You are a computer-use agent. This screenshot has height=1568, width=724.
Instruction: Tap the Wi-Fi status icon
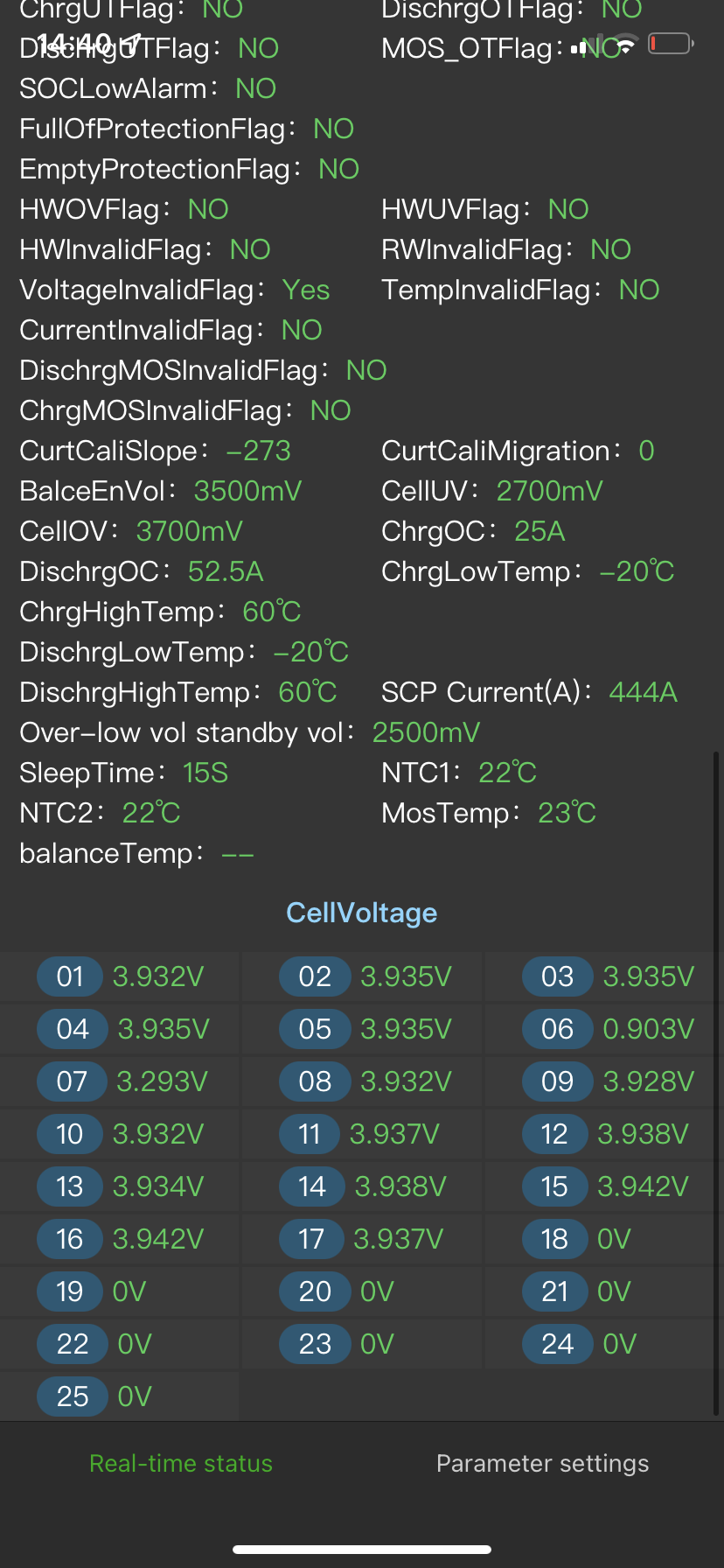pos(625,45)
